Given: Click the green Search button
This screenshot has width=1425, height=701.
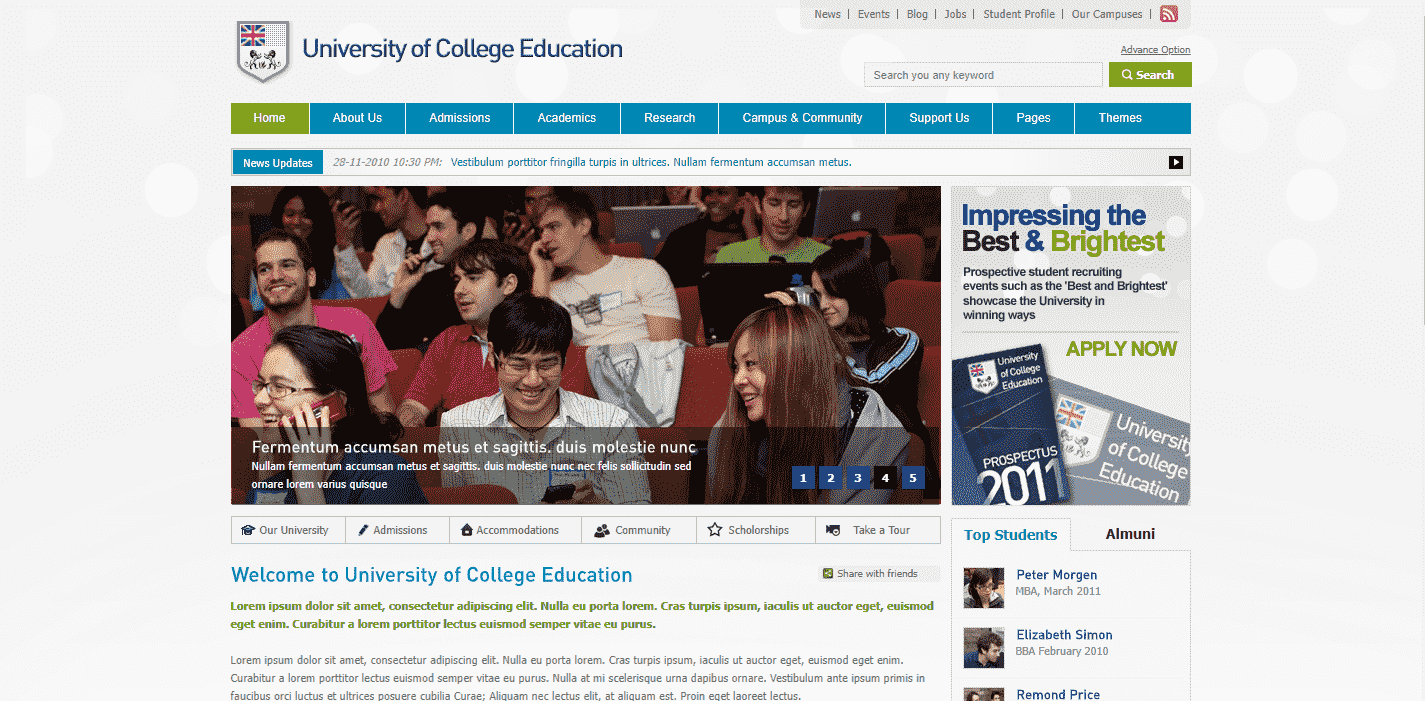Looking at the screenshot, I should coord(1149,75).
